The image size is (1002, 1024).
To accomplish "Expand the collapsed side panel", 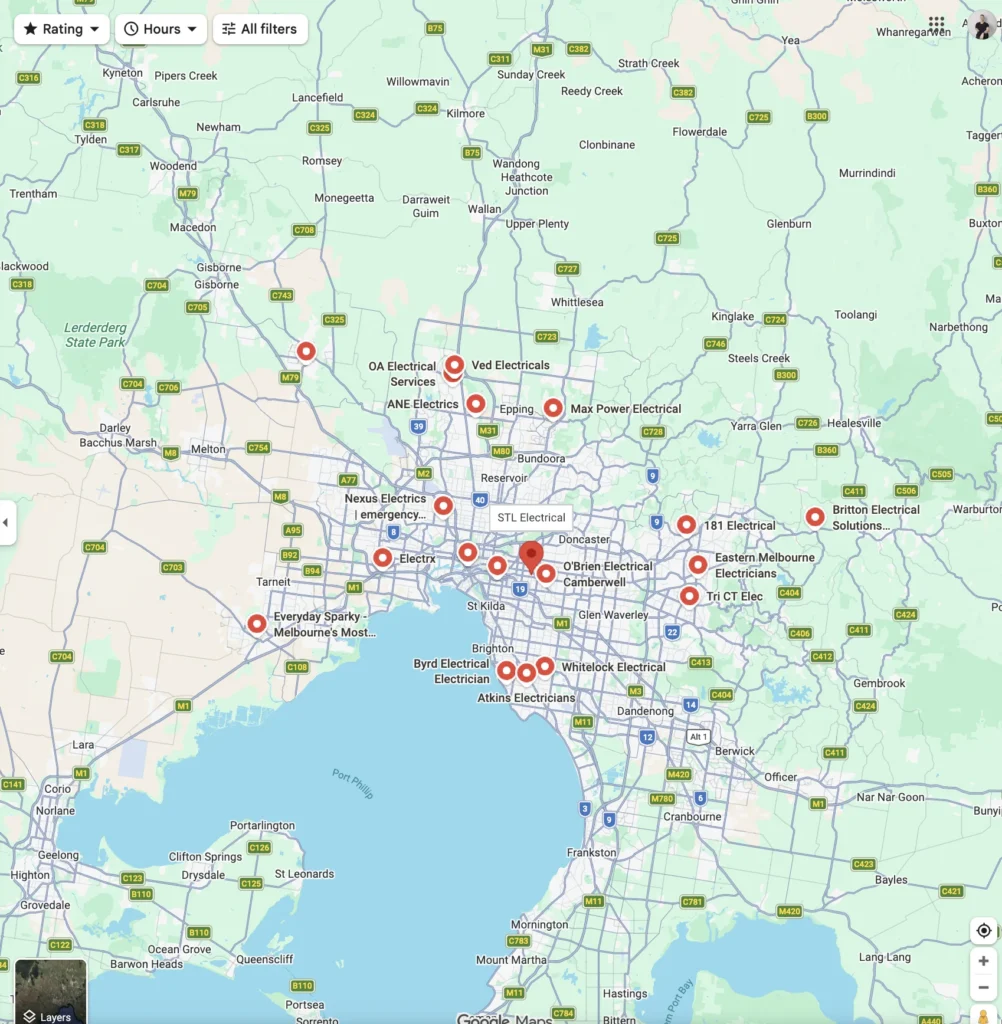I will (x=7, y=522).
